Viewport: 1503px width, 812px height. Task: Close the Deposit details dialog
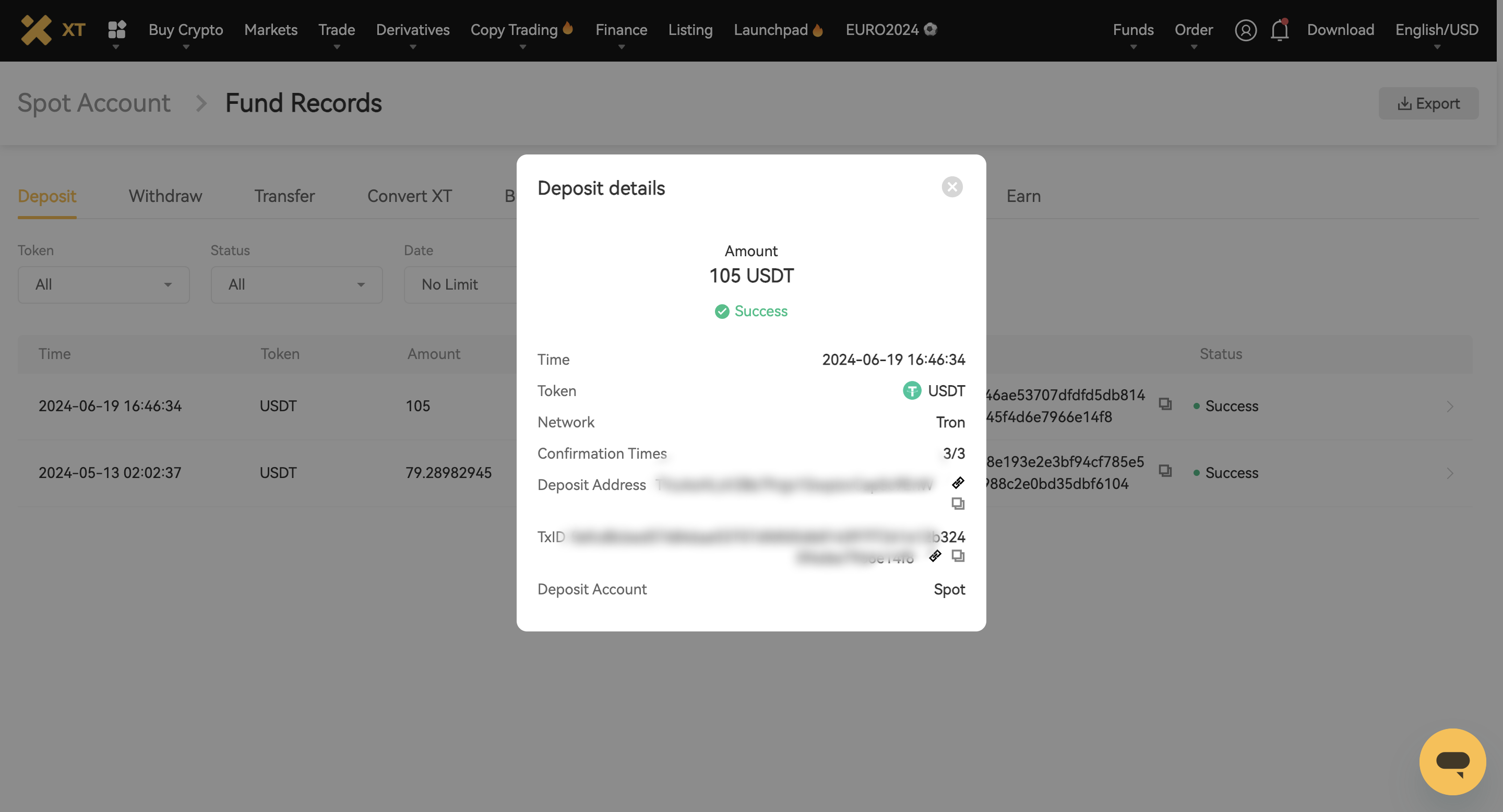point(951,187)
